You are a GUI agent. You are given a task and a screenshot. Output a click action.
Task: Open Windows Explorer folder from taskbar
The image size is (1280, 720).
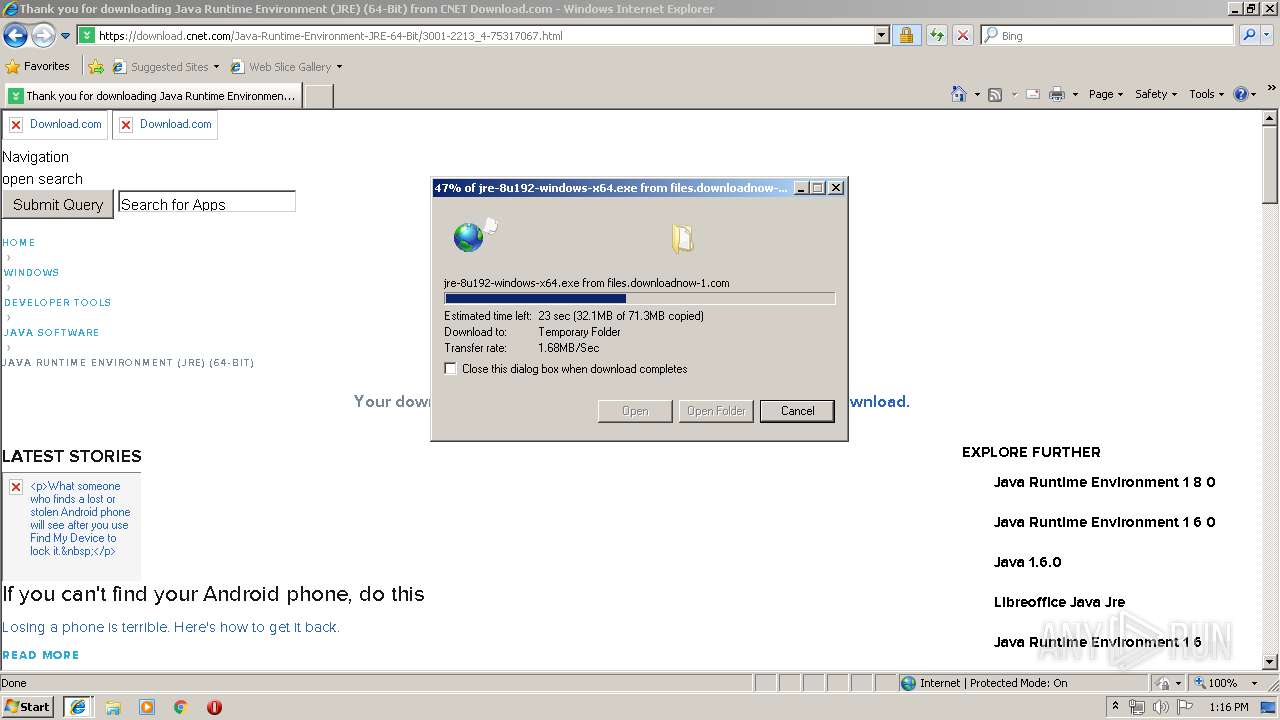(x=113, y=707)
